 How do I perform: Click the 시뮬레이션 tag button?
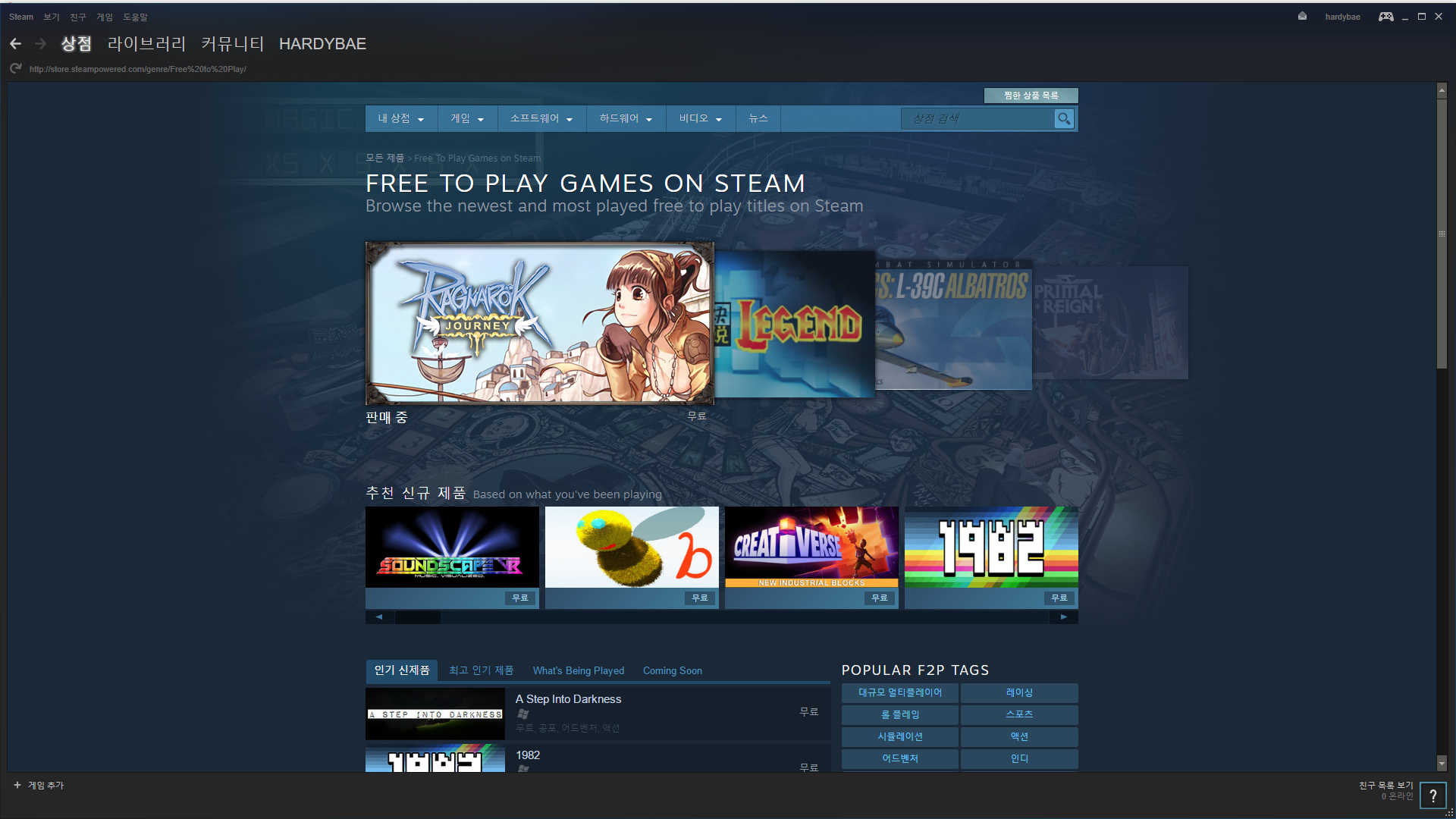(899, 737)
